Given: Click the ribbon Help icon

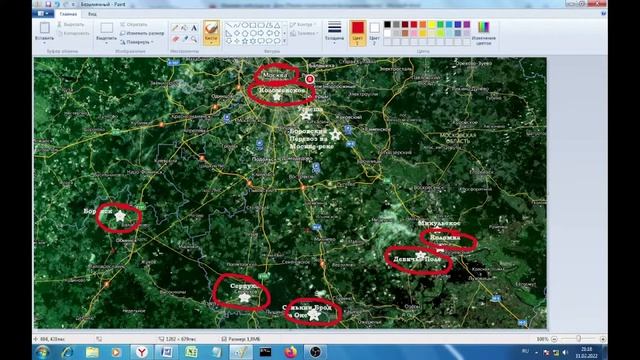Looking at the screenshot, I should [603, 13].
